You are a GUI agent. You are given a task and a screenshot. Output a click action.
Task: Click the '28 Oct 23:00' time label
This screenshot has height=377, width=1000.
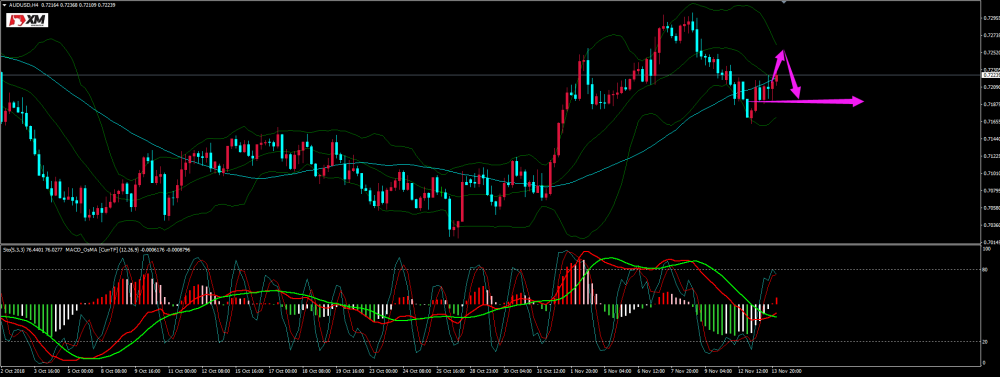coord(483,371)
